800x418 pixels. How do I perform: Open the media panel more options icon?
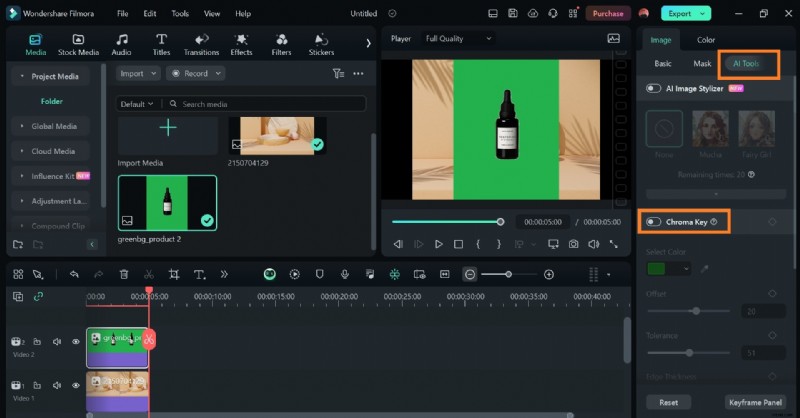tap(358, 73)
